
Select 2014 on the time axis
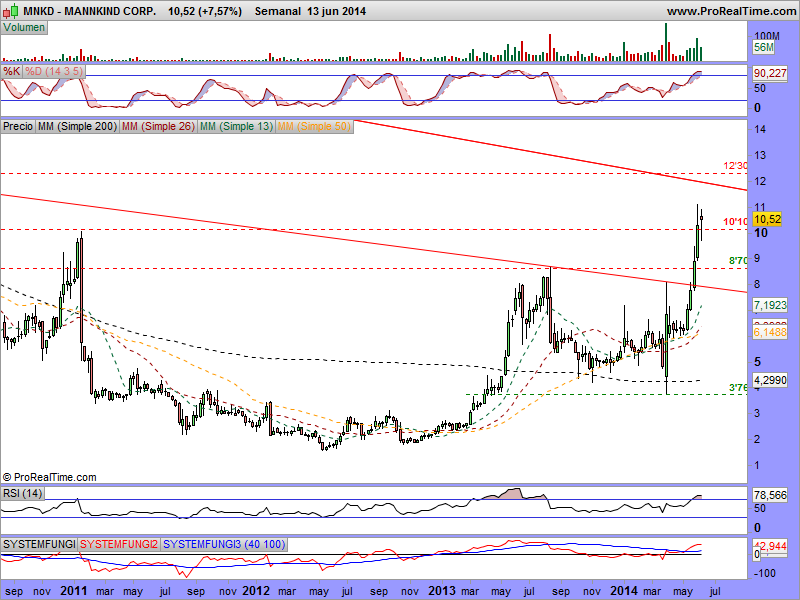(x=624, y=591)
